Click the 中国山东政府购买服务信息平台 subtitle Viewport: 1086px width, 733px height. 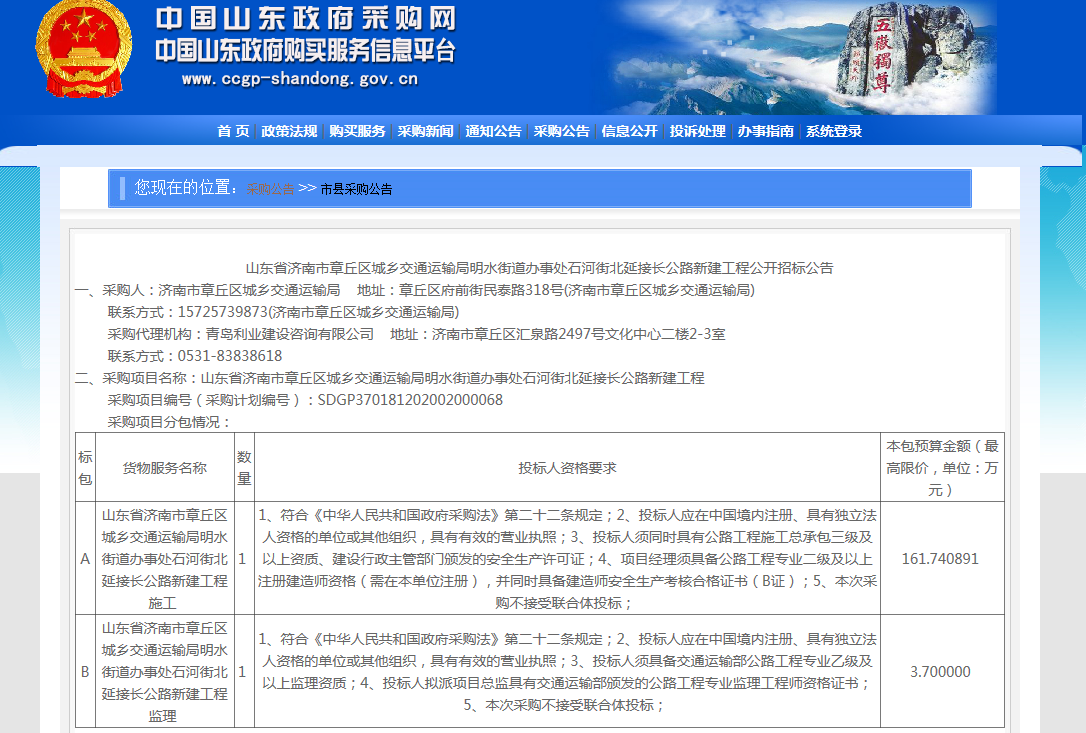(x=305, y=51)
